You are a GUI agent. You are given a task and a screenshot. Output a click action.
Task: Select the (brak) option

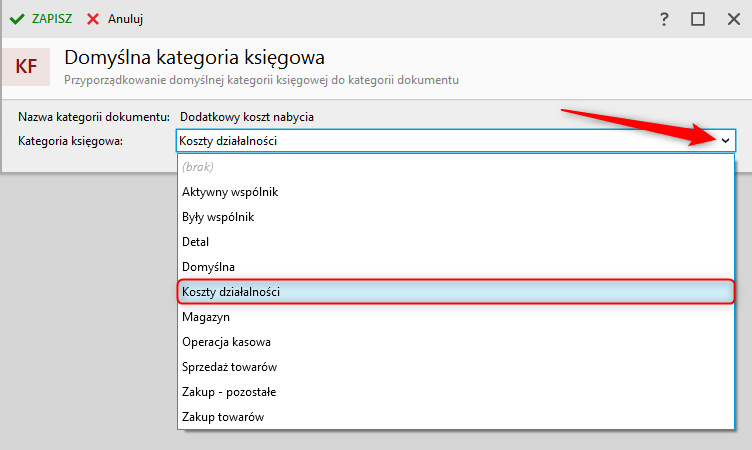point(456,167)
